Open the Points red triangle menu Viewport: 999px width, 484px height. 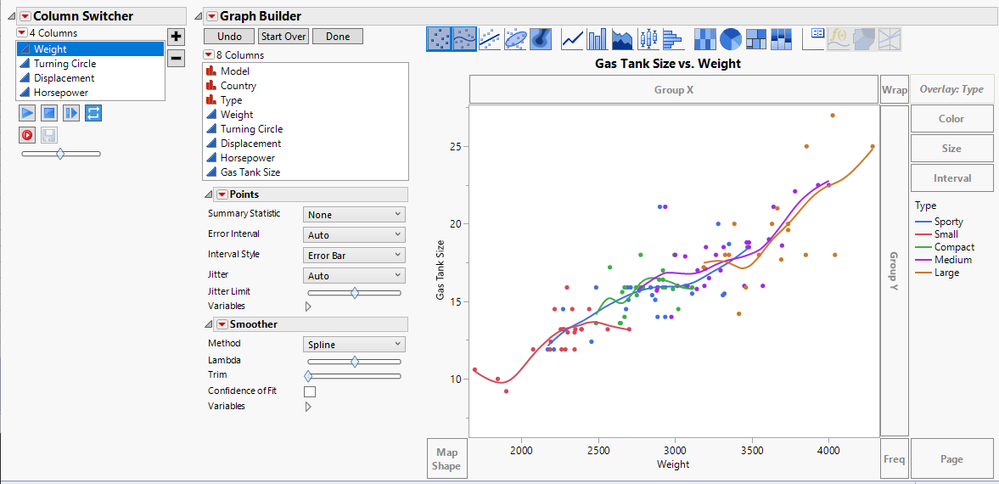pos(222,194)
